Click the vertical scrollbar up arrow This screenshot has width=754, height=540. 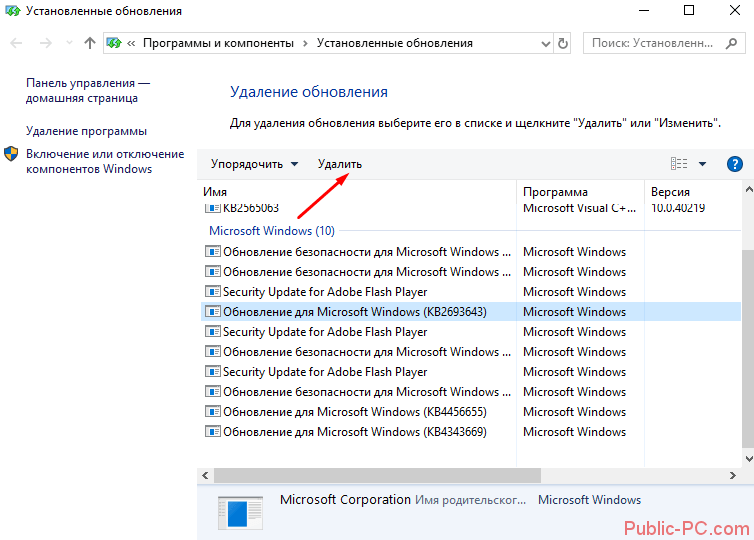tap(749, 189)
